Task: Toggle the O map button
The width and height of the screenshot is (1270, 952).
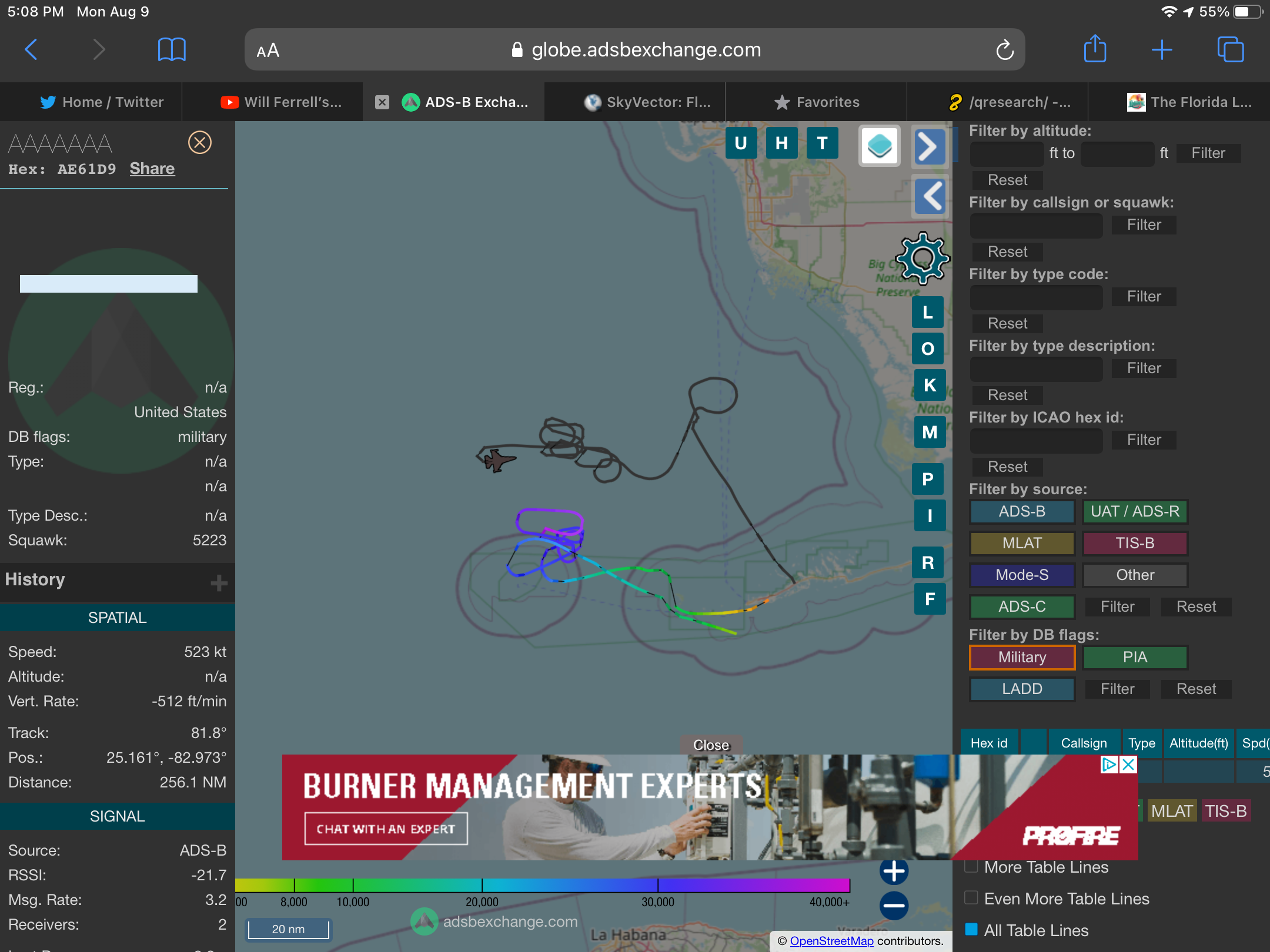Action: point(928,348)
